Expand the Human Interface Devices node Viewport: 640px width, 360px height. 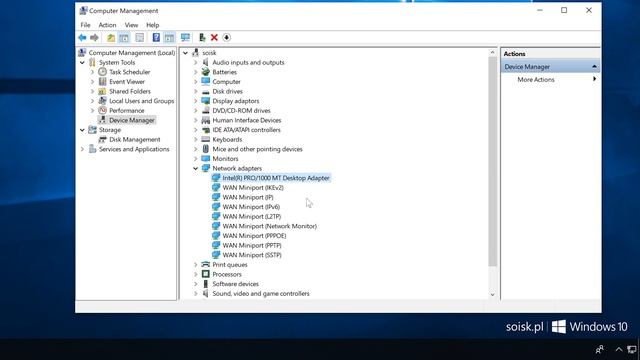[196, 120]
